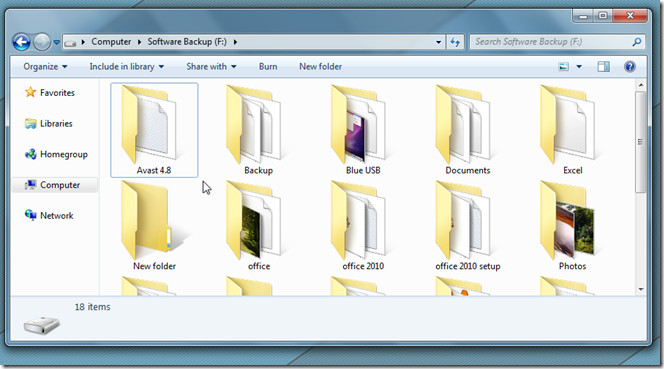Open the Share with menu
The width and height of the screenshot is (664, 369).
pos(211,67)
